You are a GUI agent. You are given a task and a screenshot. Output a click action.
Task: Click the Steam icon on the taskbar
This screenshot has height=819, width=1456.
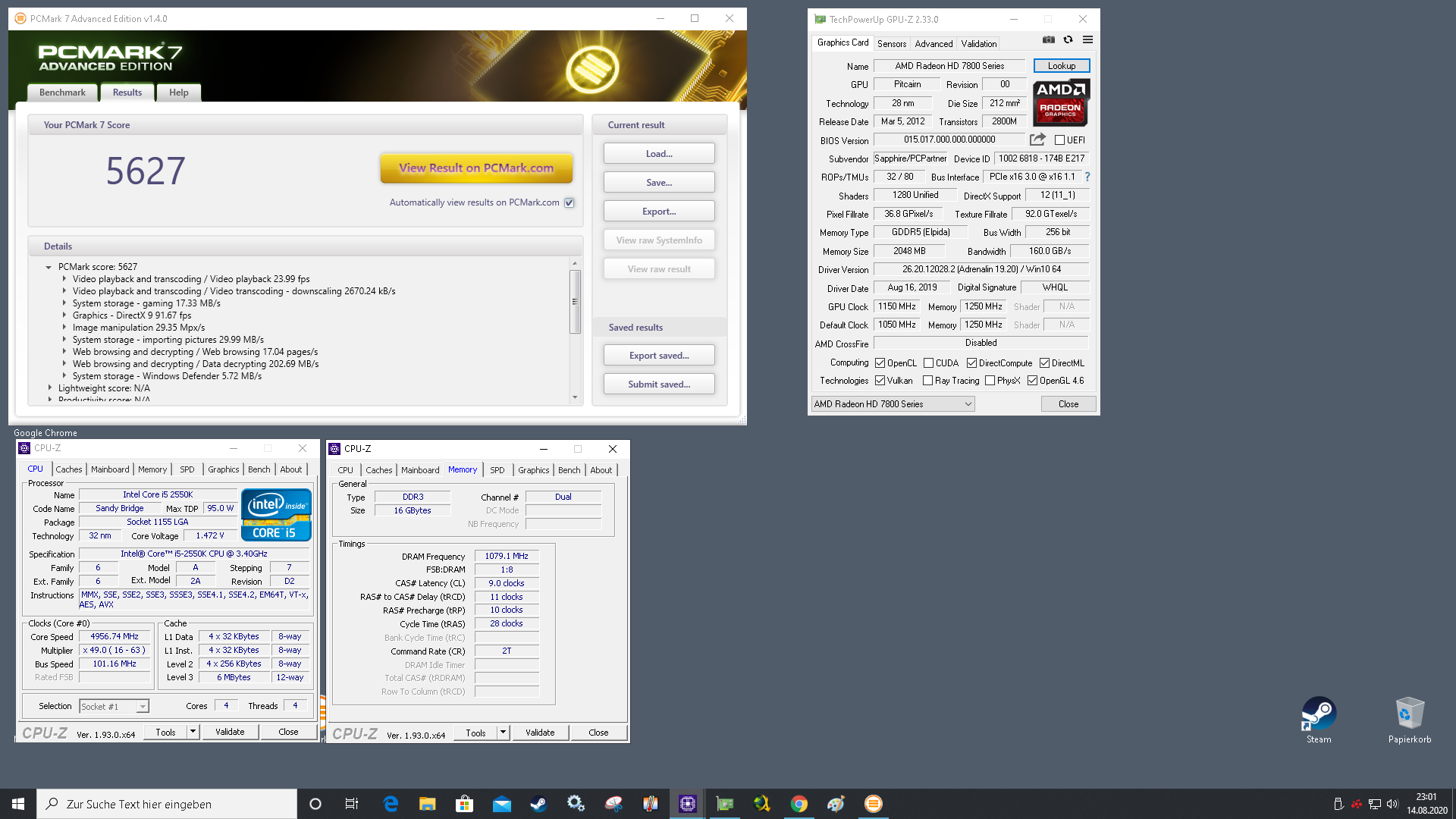coord(539,804)
